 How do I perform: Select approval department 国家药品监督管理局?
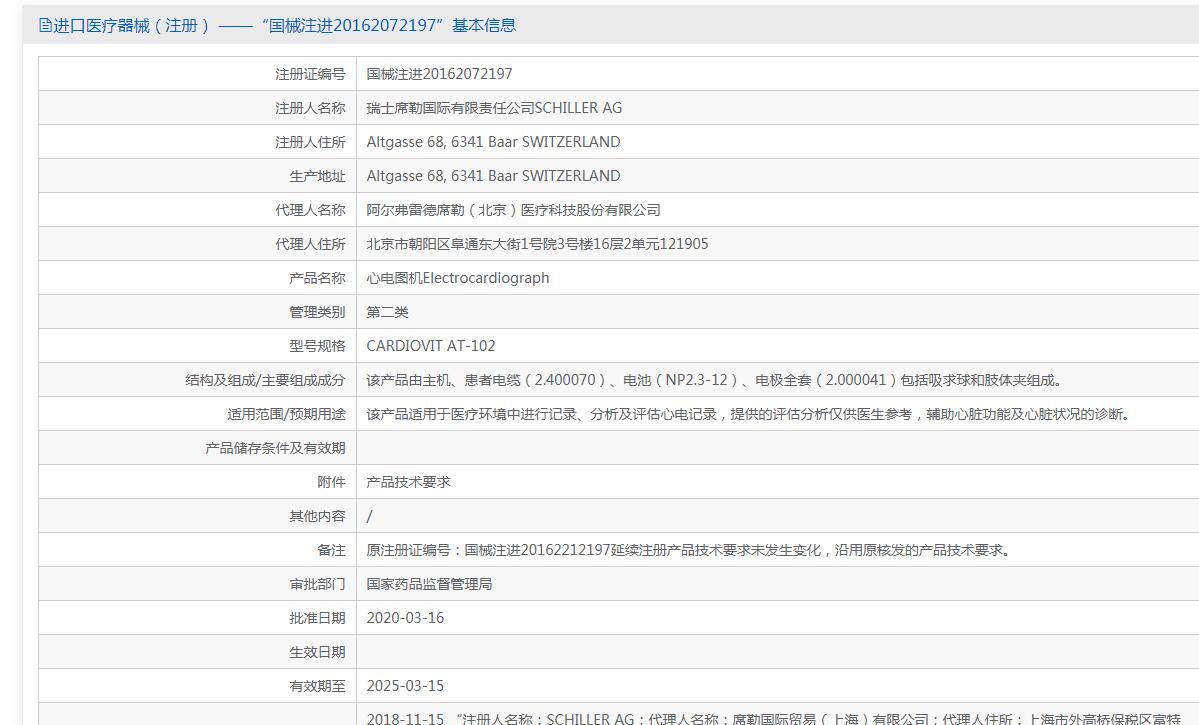[x=429, y=584]
